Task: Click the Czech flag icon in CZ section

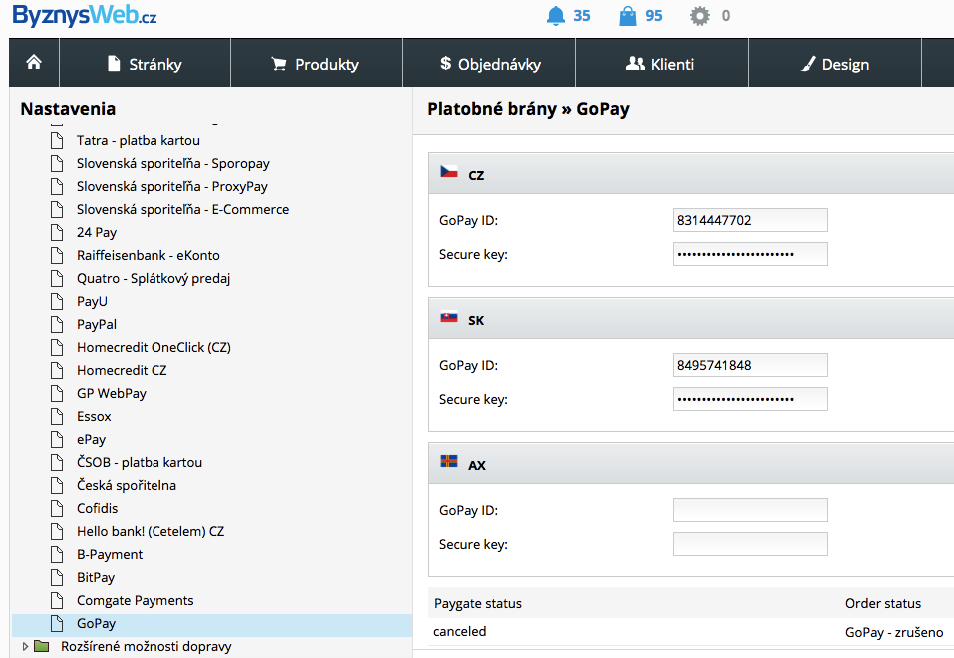Action: click(449, 173)
